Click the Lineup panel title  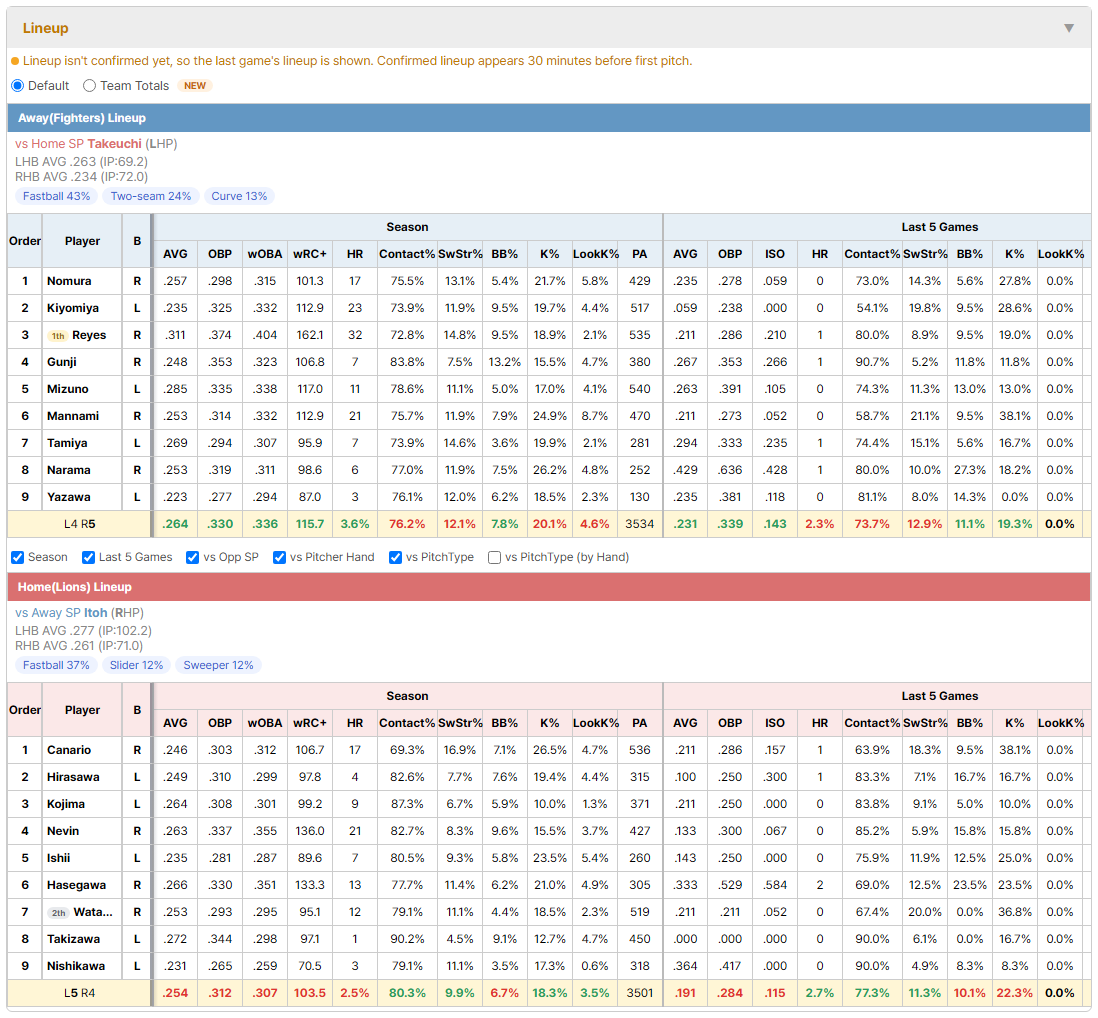(46, 28)
